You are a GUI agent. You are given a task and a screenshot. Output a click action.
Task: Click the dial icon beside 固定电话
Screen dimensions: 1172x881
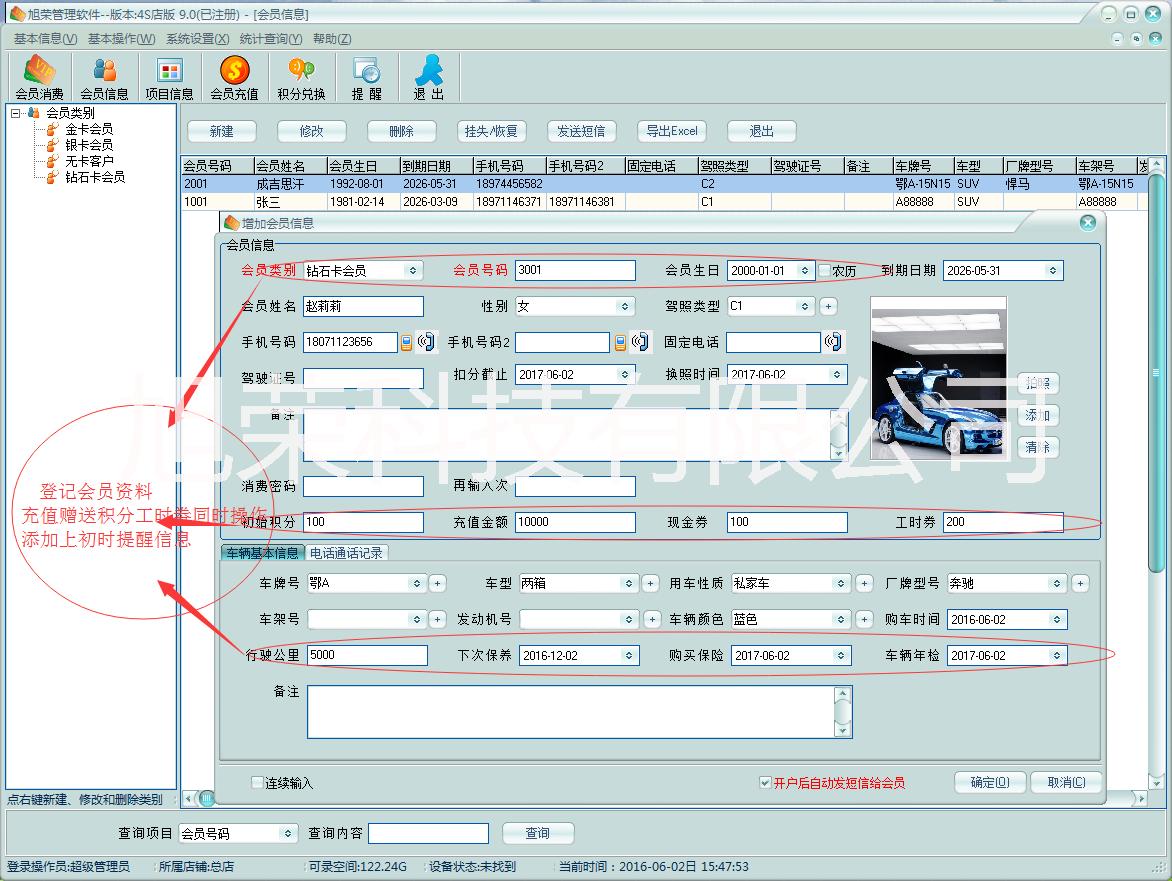(x=833, y=343)
